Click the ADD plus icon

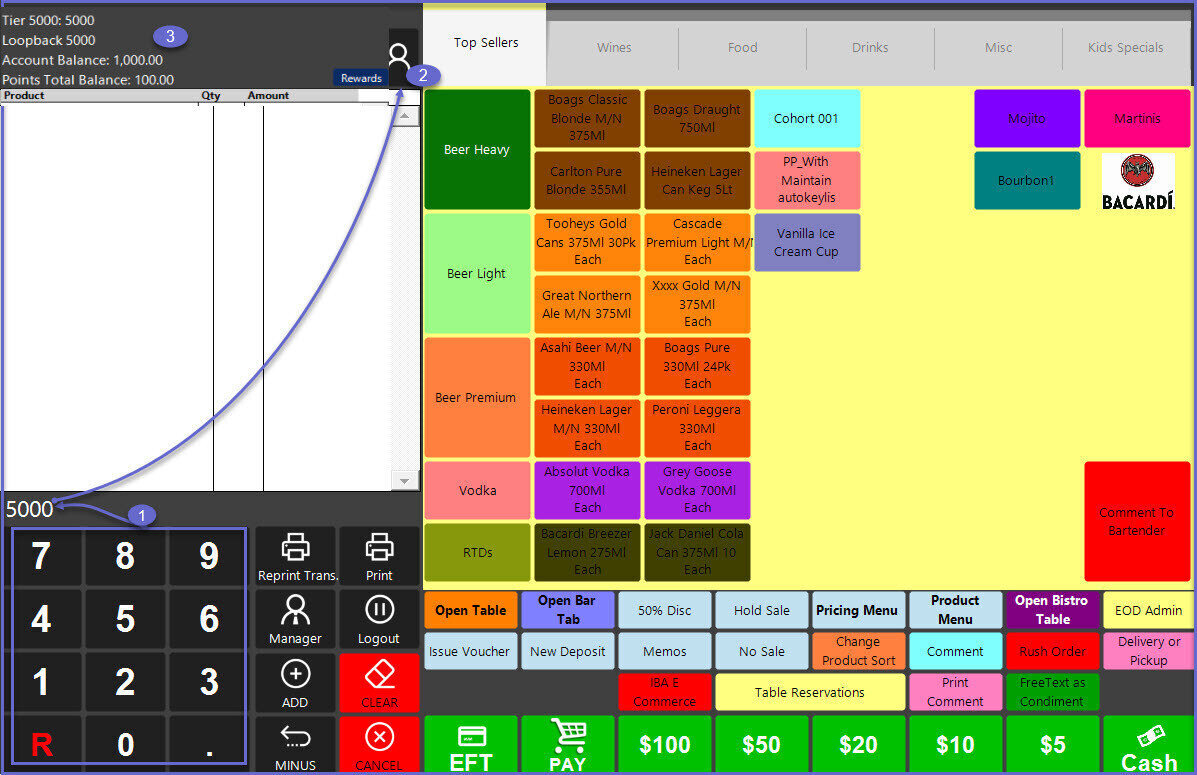295,674
